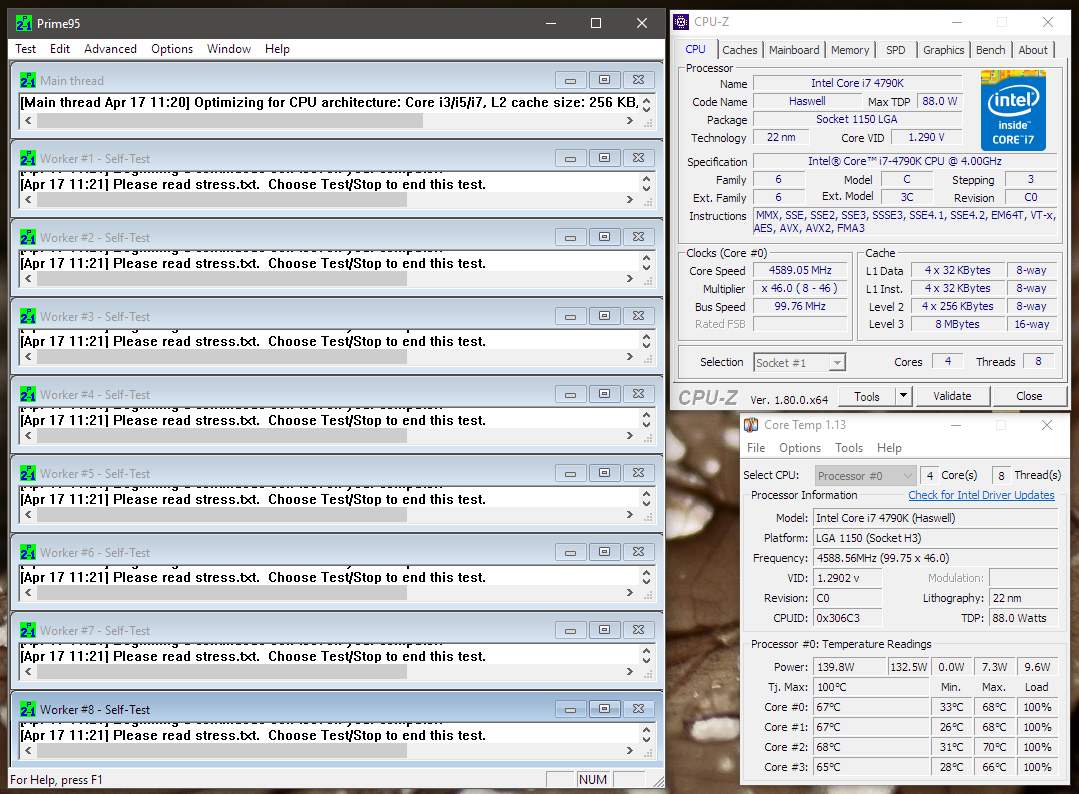Switch to the About tab in CPU-Z
This screenshot has width=1079, height=794.
tap(1033, 50)
